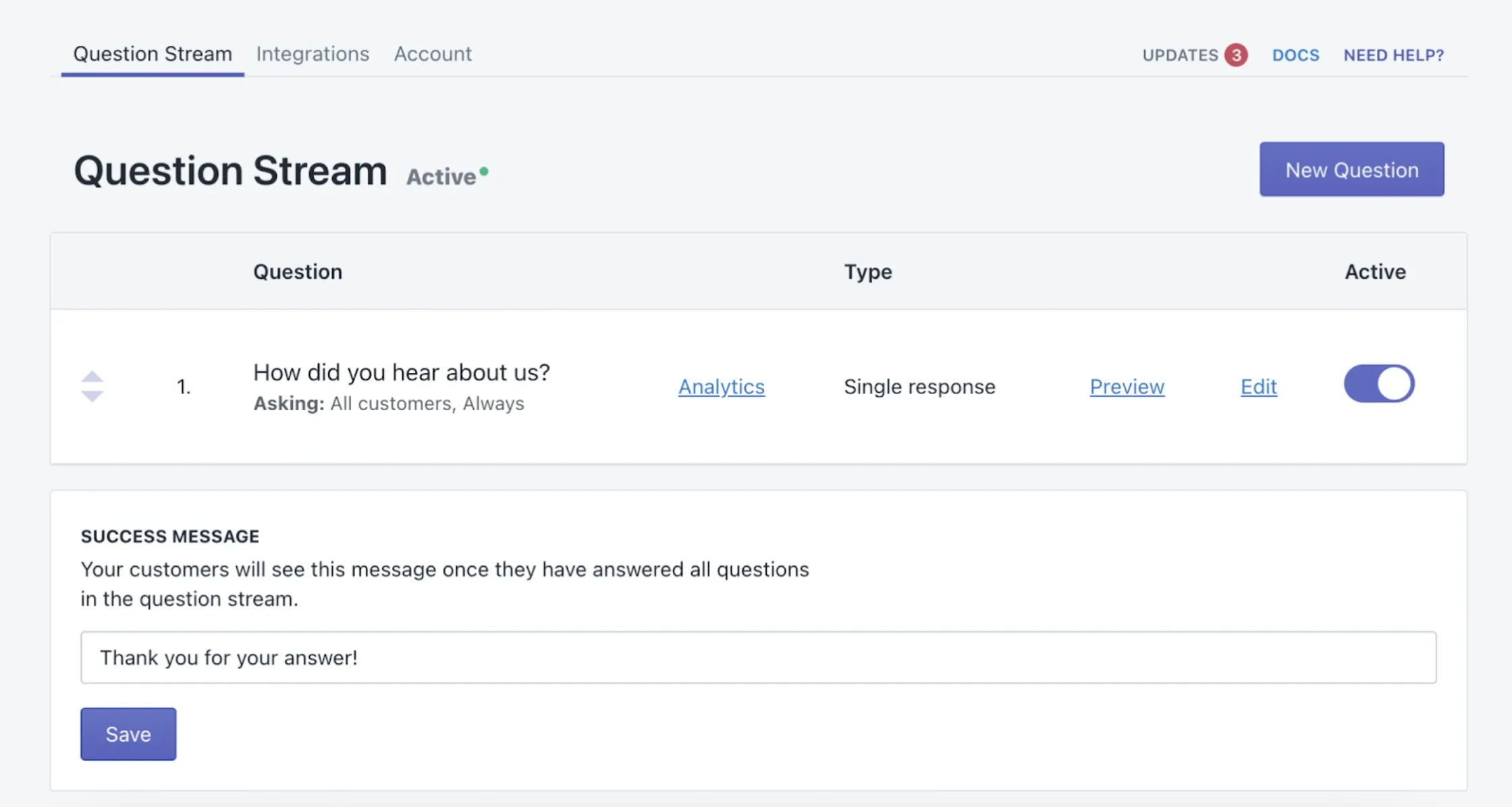Screen dimensions: 1512x807
Task: Switch to the Integrations tab
Action: (313, 54)
